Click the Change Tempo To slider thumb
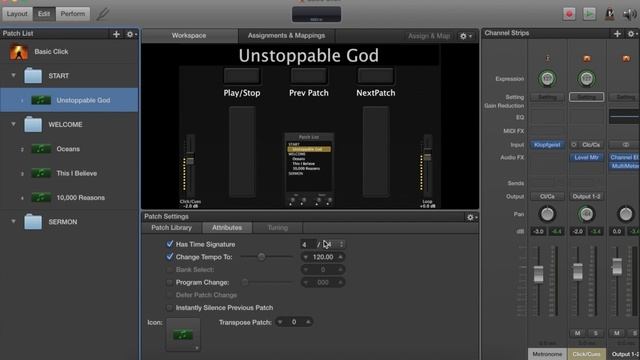640x360 pixels. pyautogui.click(x=261, y=257)
